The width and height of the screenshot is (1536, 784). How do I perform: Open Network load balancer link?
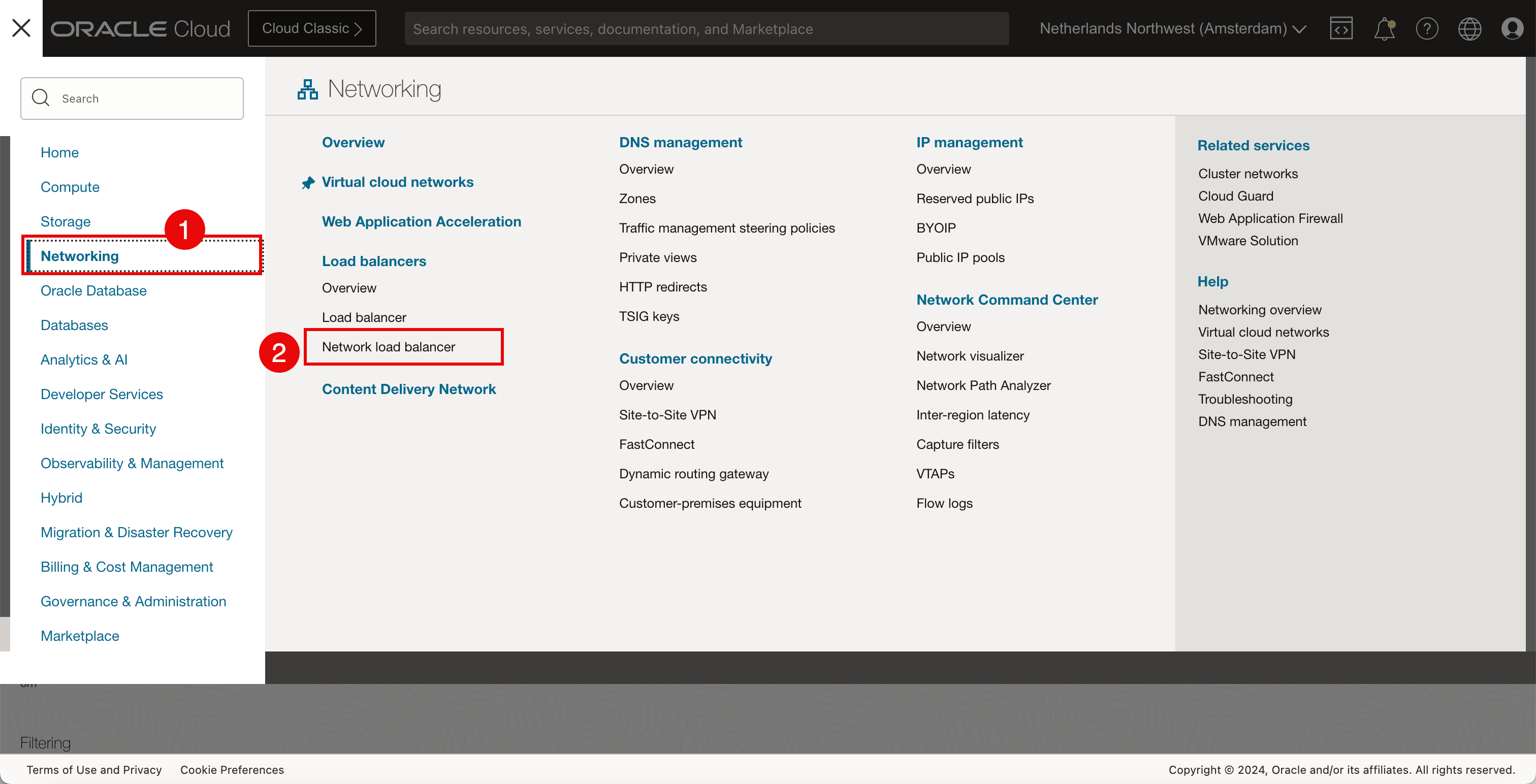pos(388,347)
